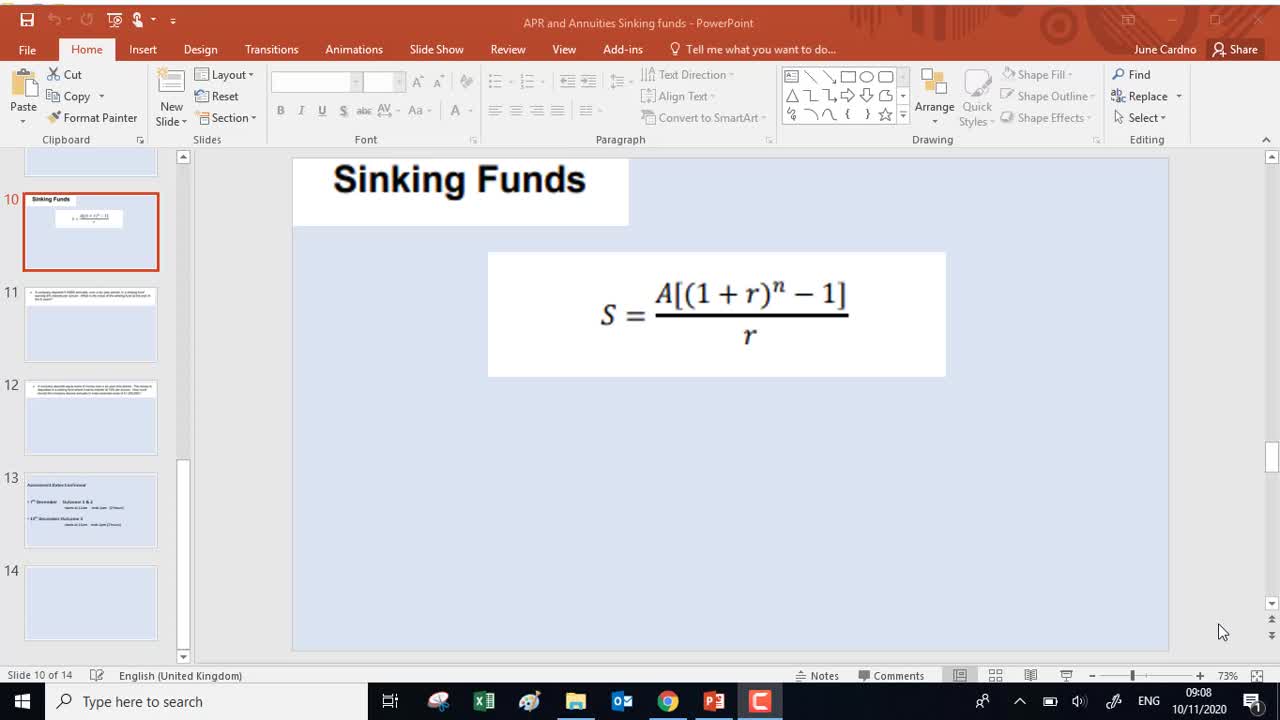Image resolution: width=1280 pixels, height=720 pixels.
Task: Open the File menu
Action: click(x=27, y=49)
